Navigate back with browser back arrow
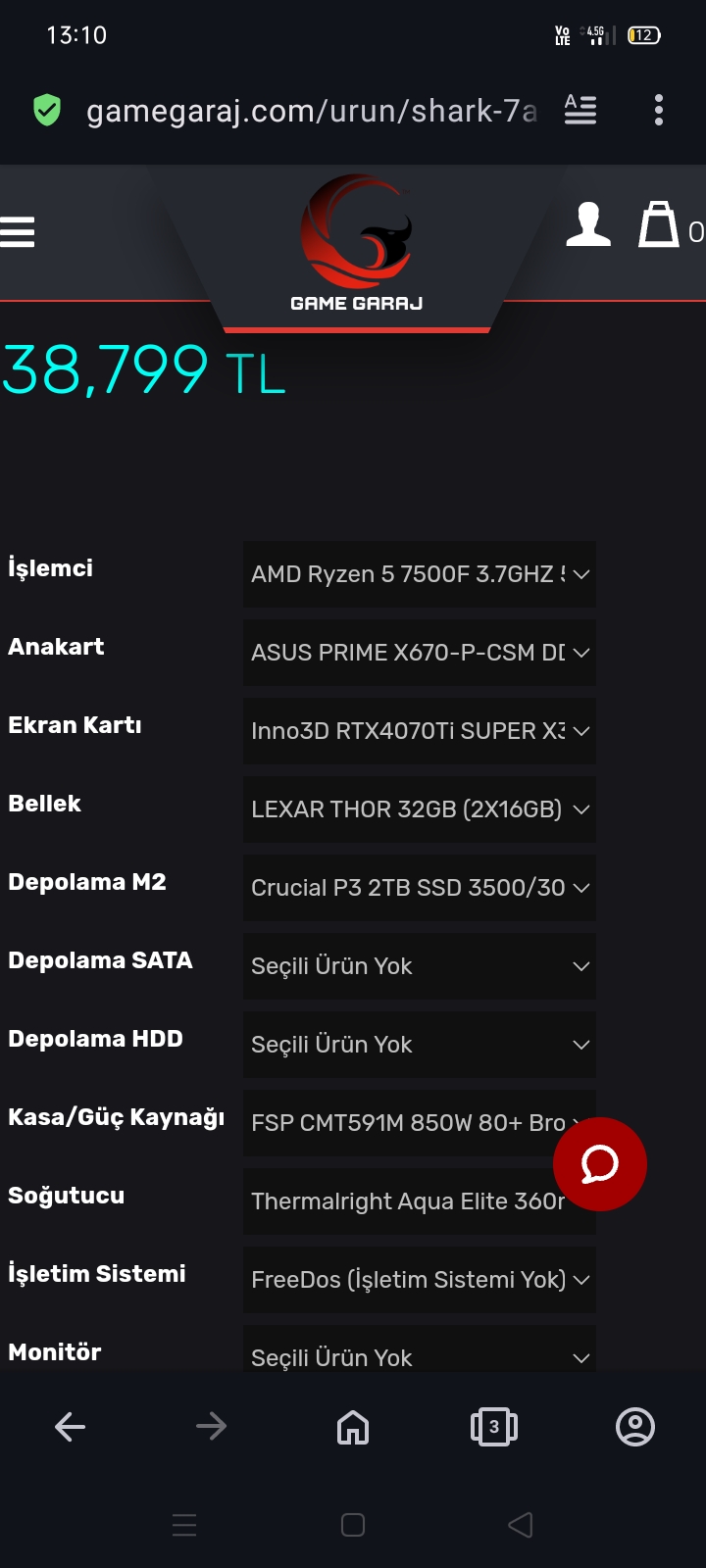 (x=71, y=1427)
